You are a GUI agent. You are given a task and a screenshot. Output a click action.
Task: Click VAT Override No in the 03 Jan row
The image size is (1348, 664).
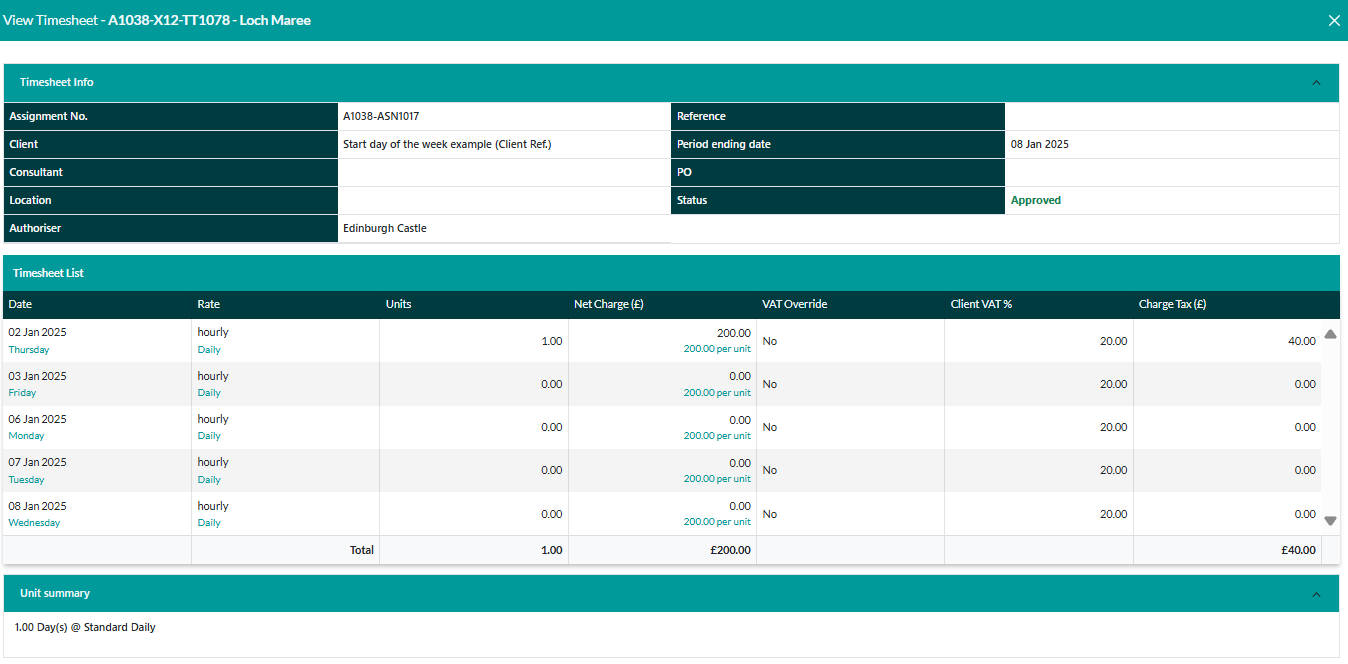pos(770,384)
